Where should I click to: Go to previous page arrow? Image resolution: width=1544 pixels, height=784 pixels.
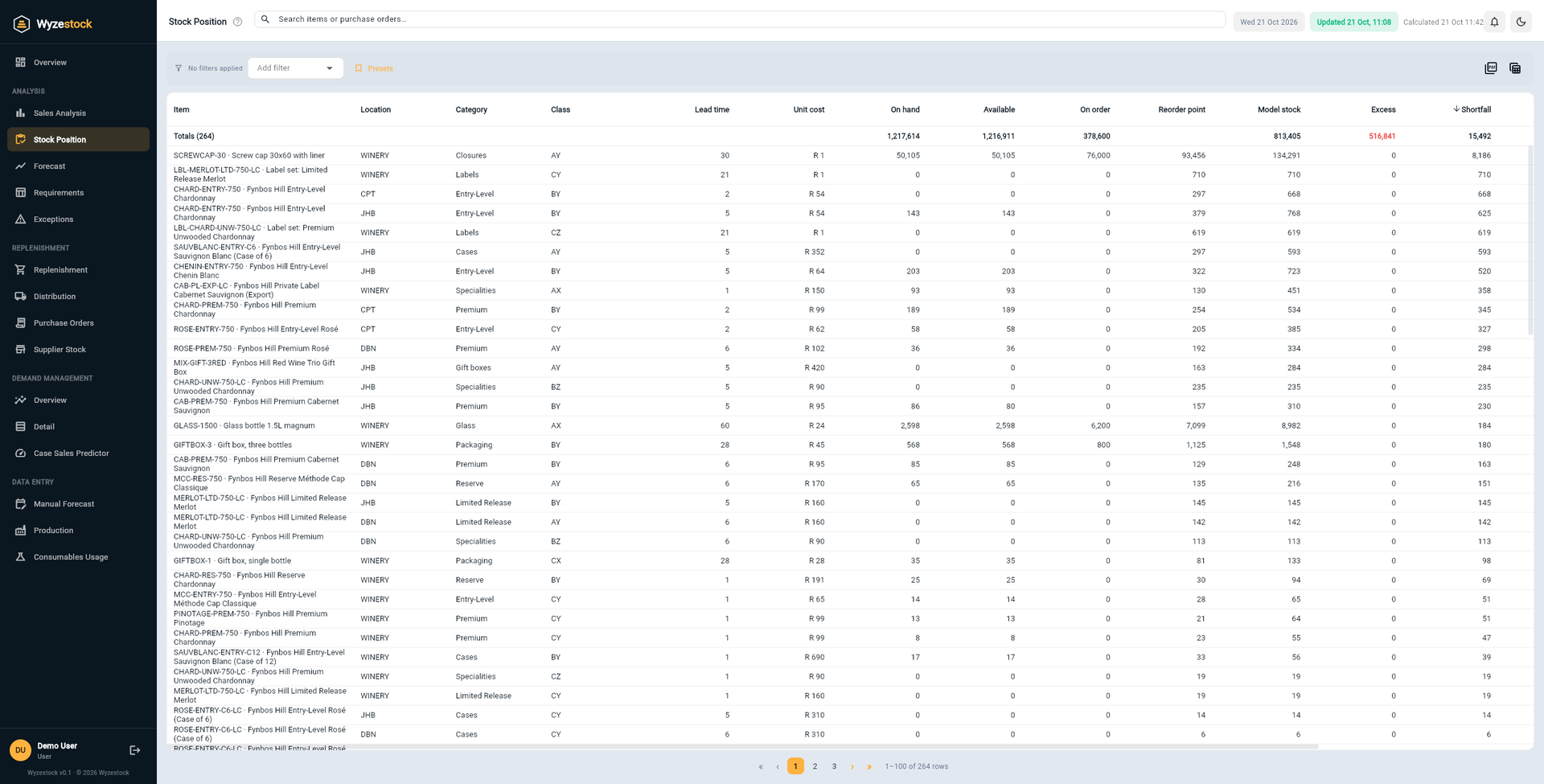tap(778, 766)
